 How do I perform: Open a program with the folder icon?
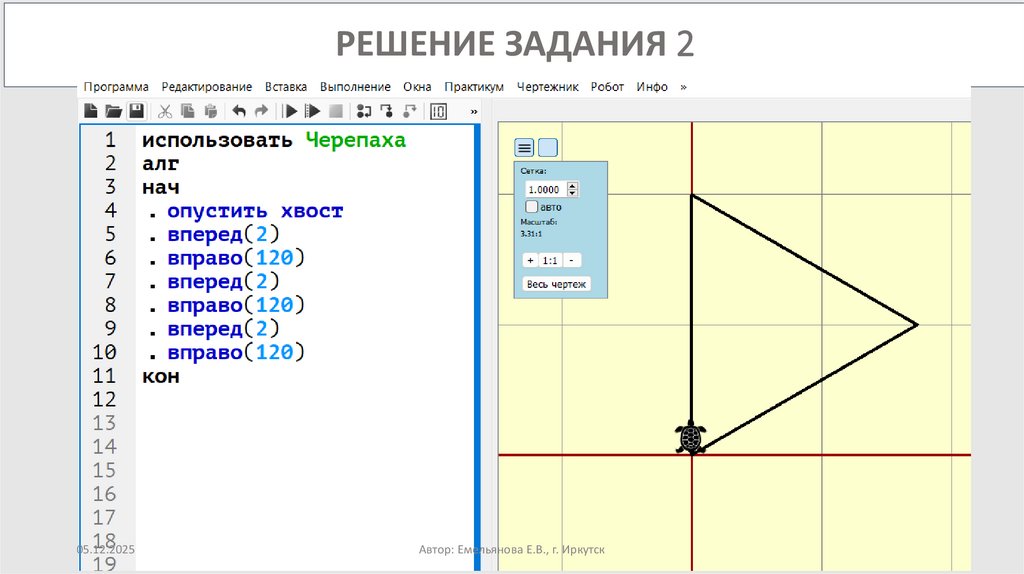pos(114,111)
